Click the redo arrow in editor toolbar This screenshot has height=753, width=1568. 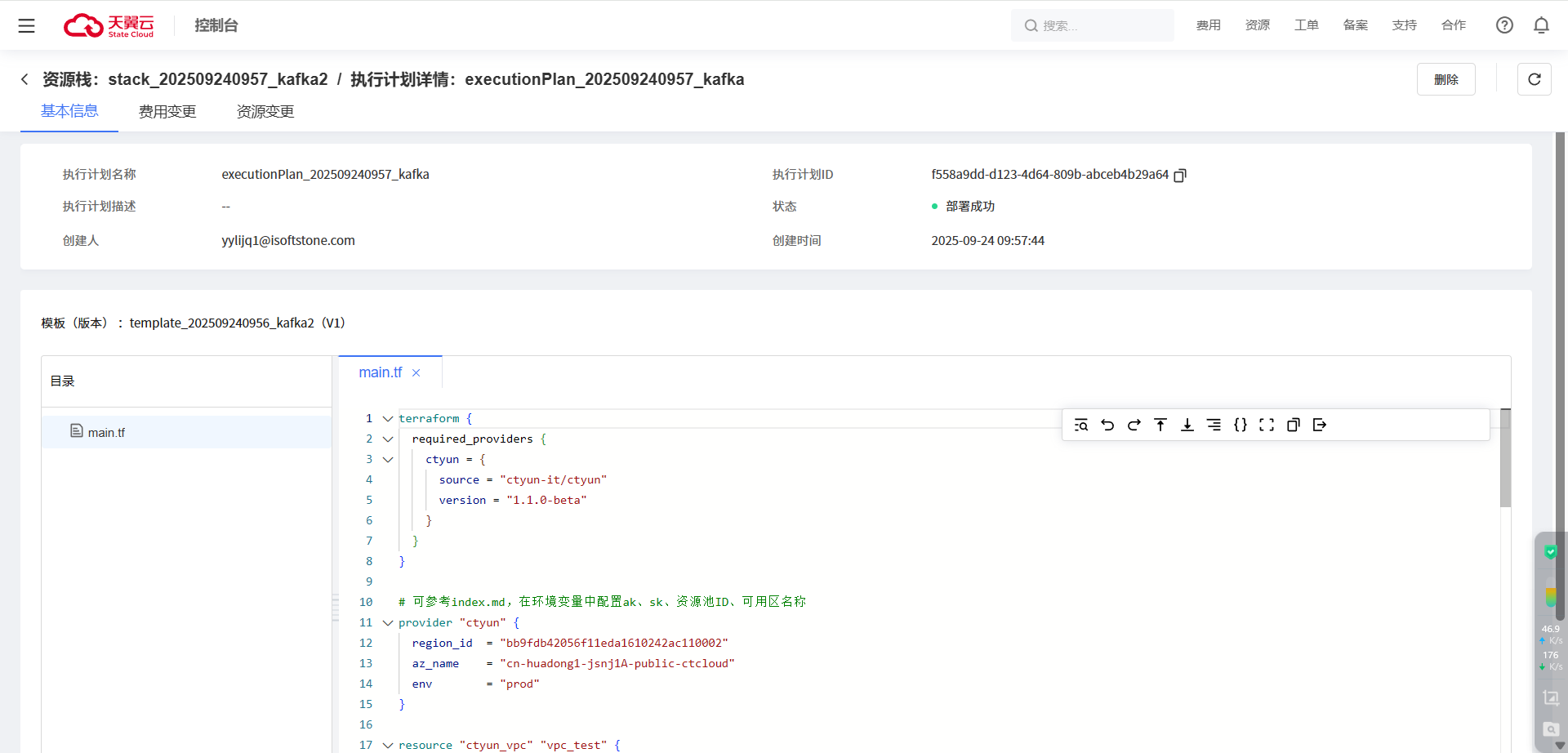[x=1134, y=425]
